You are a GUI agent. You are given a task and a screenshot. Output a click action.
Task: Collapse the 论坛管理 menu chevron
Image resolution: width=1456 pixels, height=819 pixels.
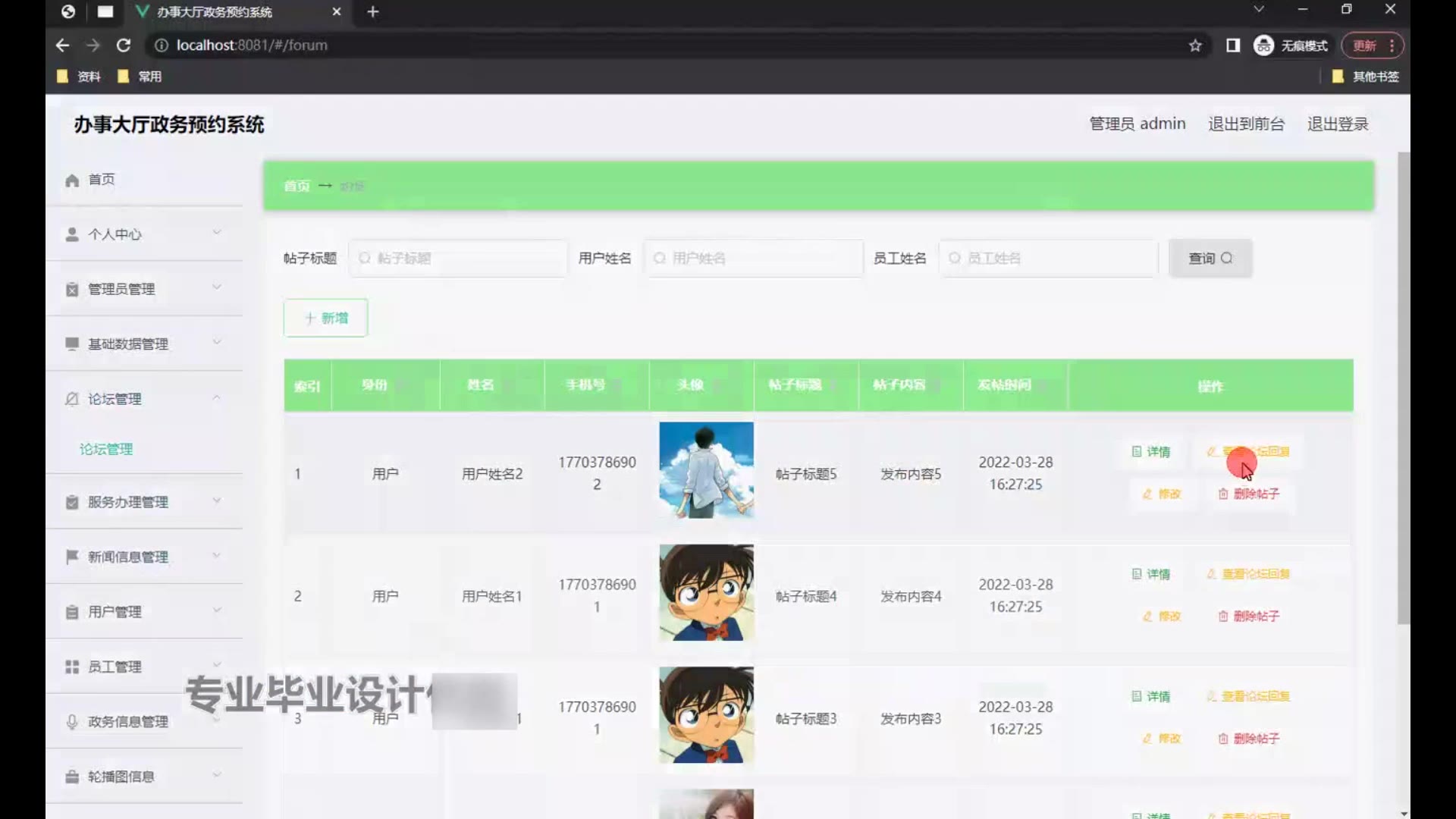click(x=217, y=397)
